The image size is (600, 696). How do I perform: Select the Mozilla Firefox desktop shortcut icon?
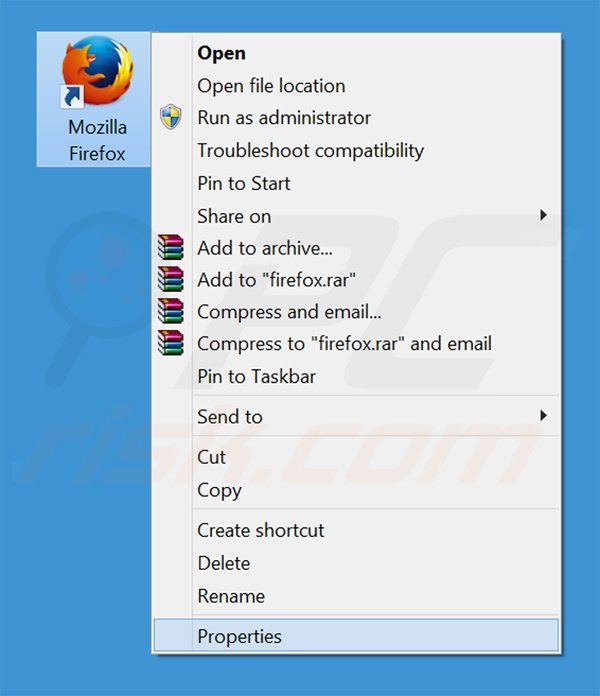pyautogui.click(x=95, y=72)
